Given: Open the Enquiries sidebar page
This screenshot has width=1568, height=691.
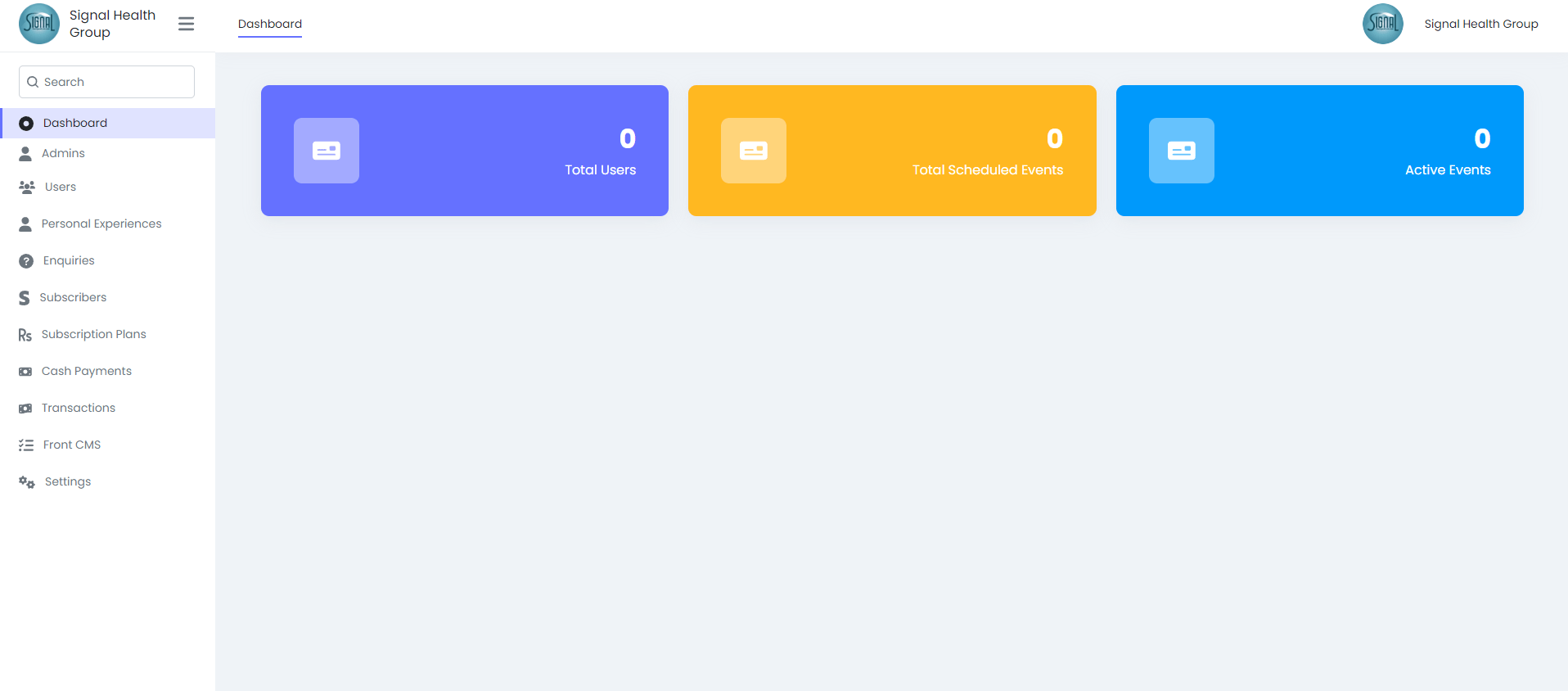Looking at the screenshot, I should click(108, 260).
